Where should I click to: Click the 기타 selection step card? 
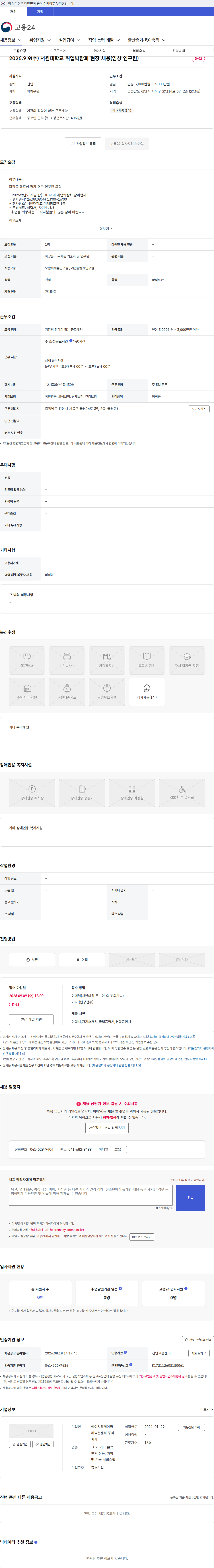point(182,960)
